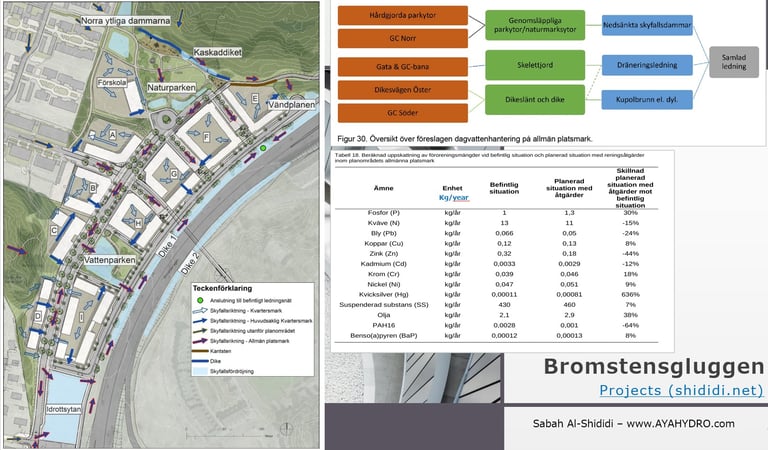The image size is (768, 450).
Task: Click the Fosfor (P) row label
Action: (x=384, y=213)
